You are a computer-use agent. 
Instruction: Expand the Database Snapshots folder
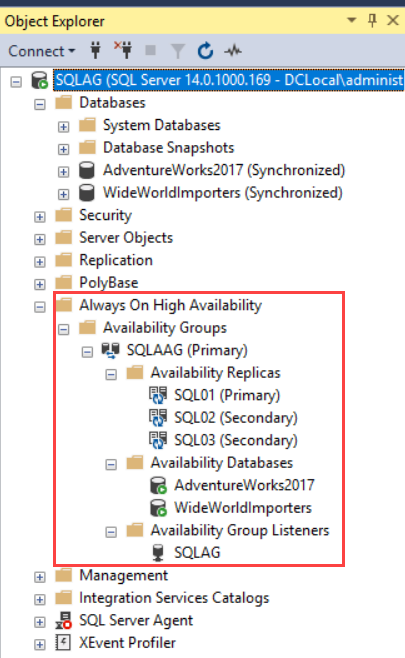[x=63, y=149]
